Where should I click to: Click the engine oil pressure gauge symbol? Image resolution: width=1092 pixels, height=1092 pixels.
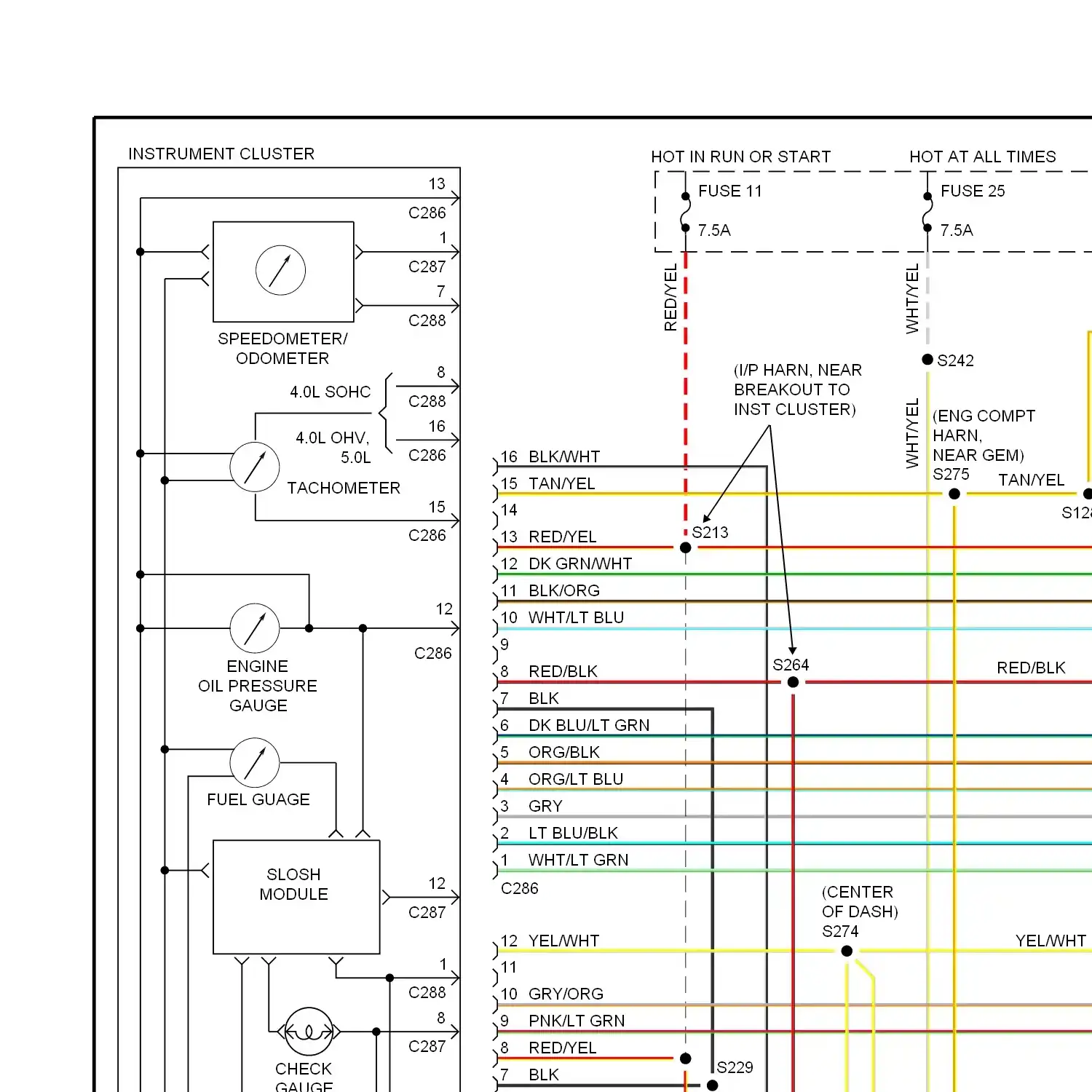coord(255,628)
